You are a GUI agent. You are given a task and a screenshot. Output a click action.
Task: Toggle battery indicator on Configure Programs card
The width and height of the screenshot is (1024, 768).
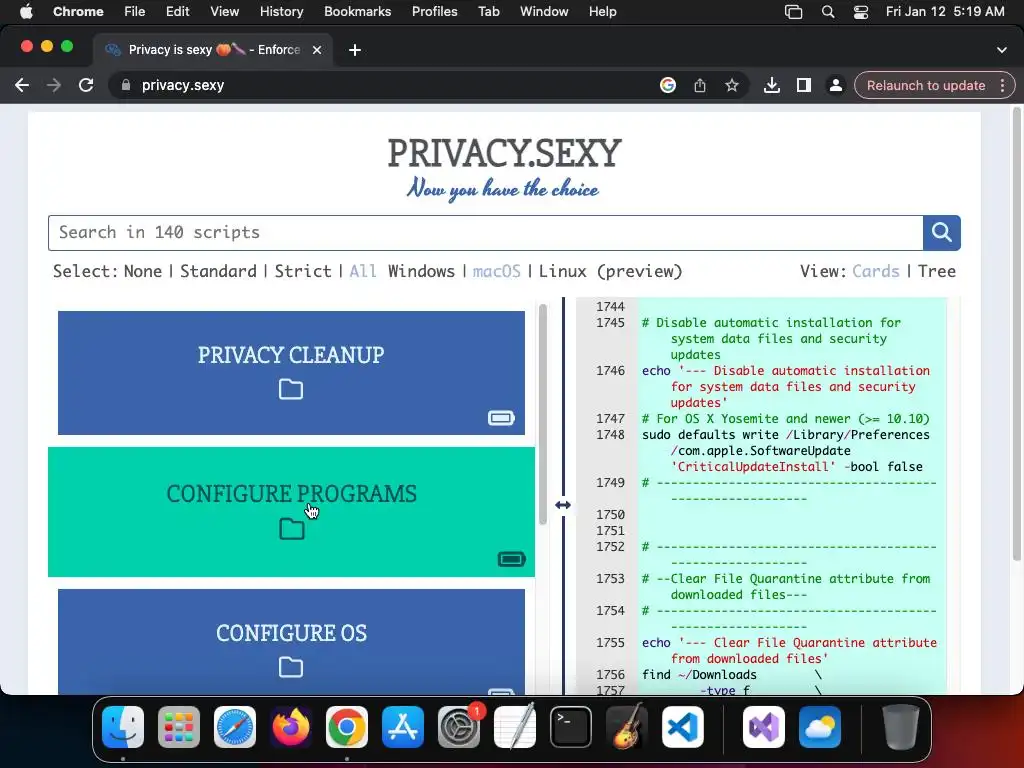pos(511,559)
